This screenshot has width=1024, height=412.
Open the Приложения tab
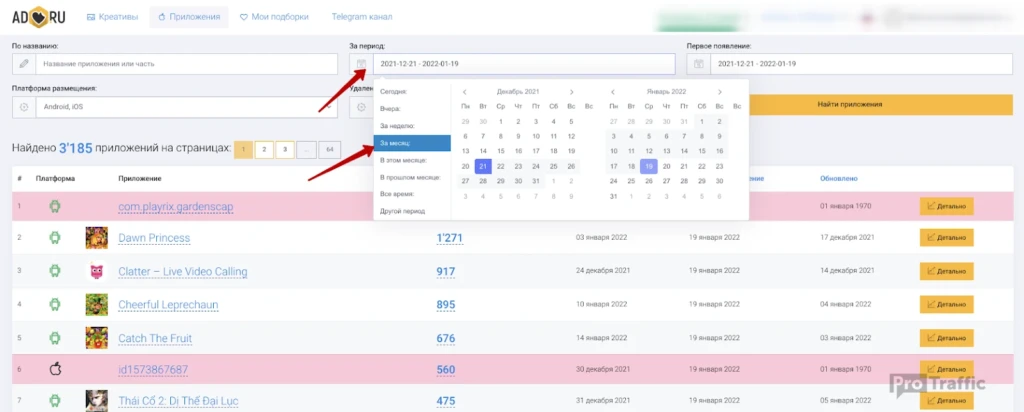tap(189, 17)
